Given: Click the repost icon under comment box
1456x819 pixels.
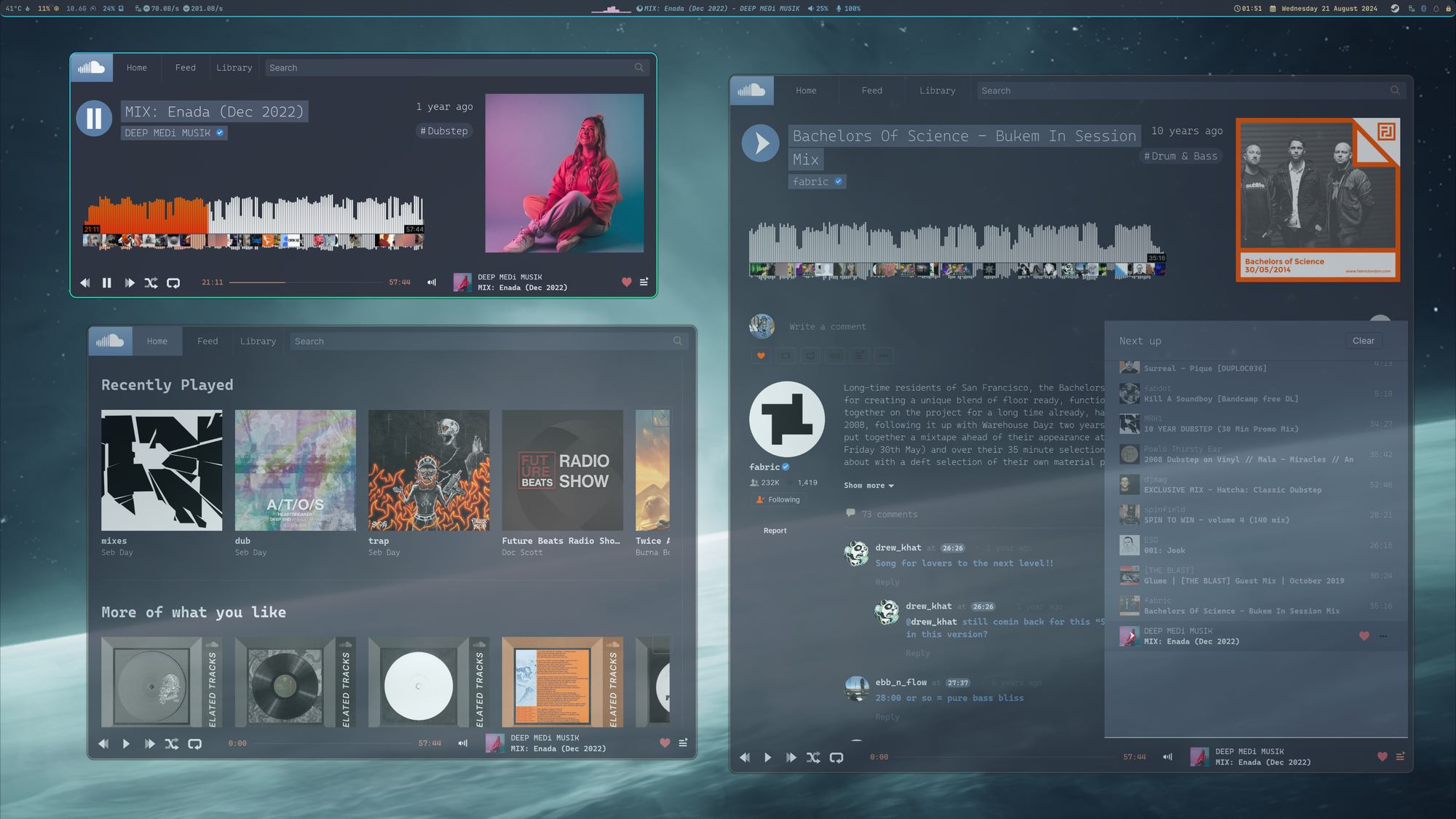Looking at the screenshot, I should pyautogui.click(x=786, y=356).
